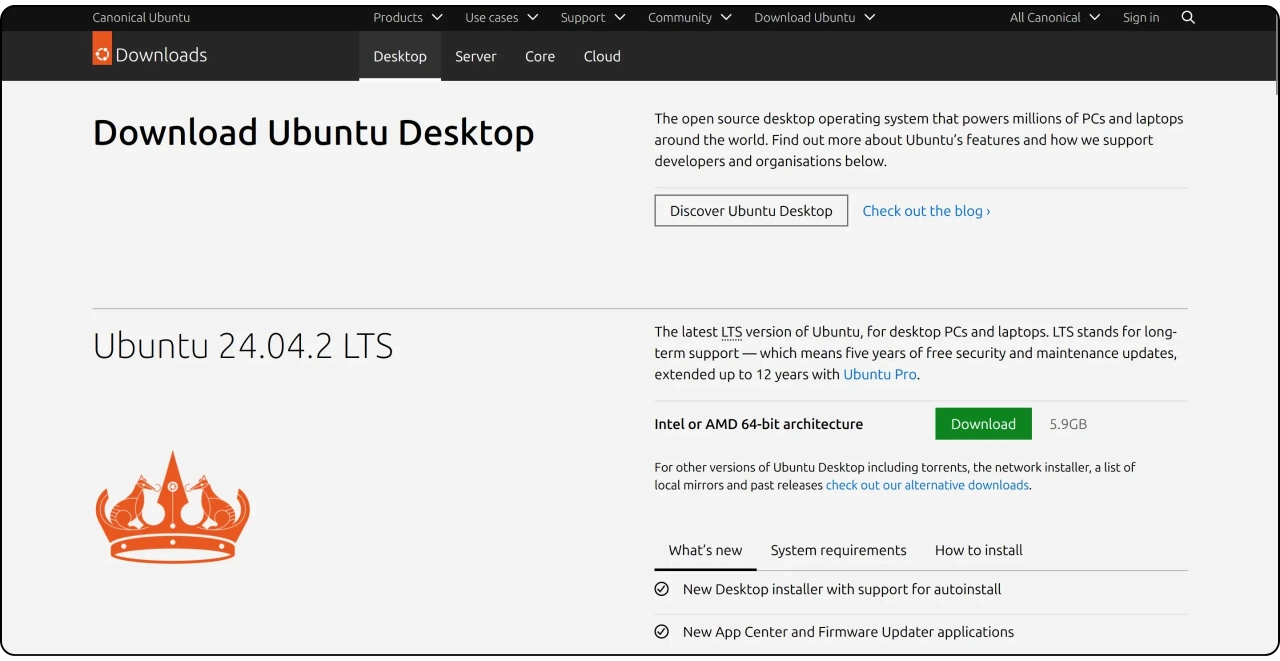Switch to the Cloud downloads tab
The image size is (1280, 661).
click(602, 56)
